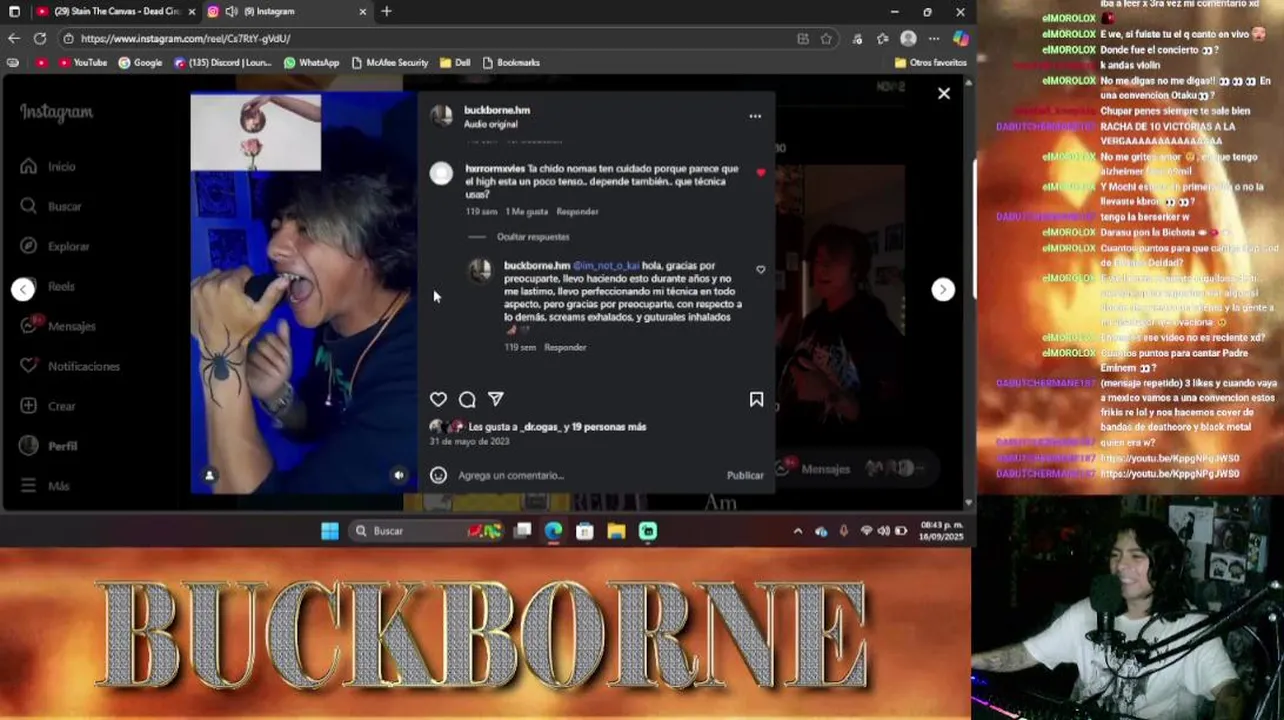Mute the Instagram tab's audio icon
Viewport: 1284px width, 720px height.
tap(232, 11)
